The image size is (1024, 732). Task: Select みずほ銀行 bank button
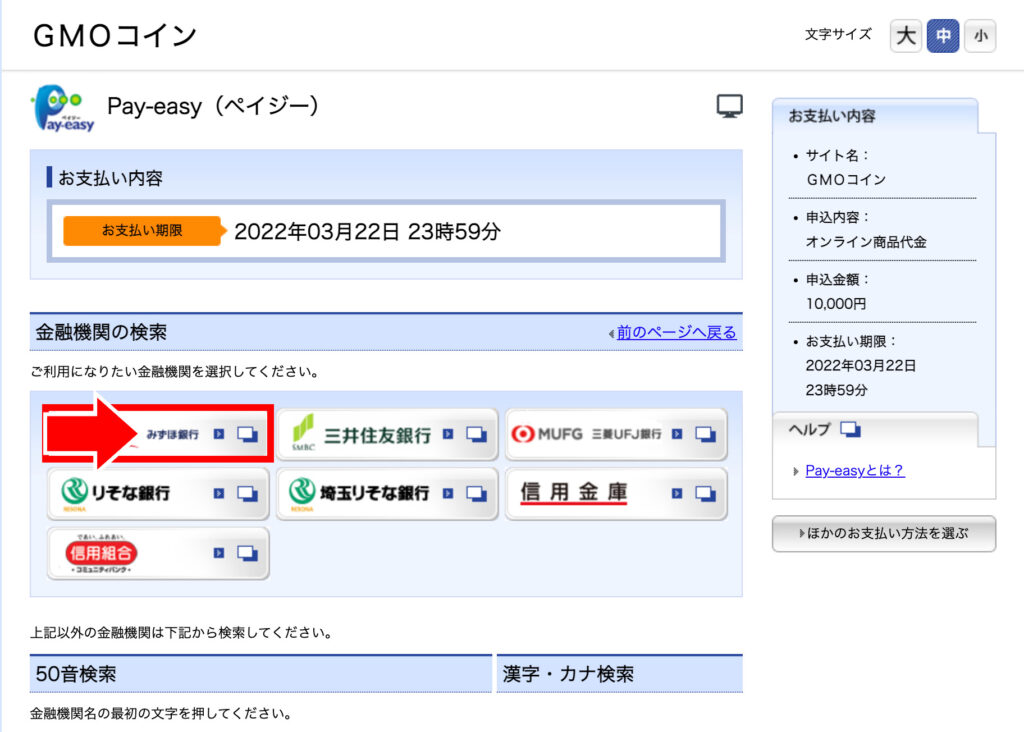(158, 434)
